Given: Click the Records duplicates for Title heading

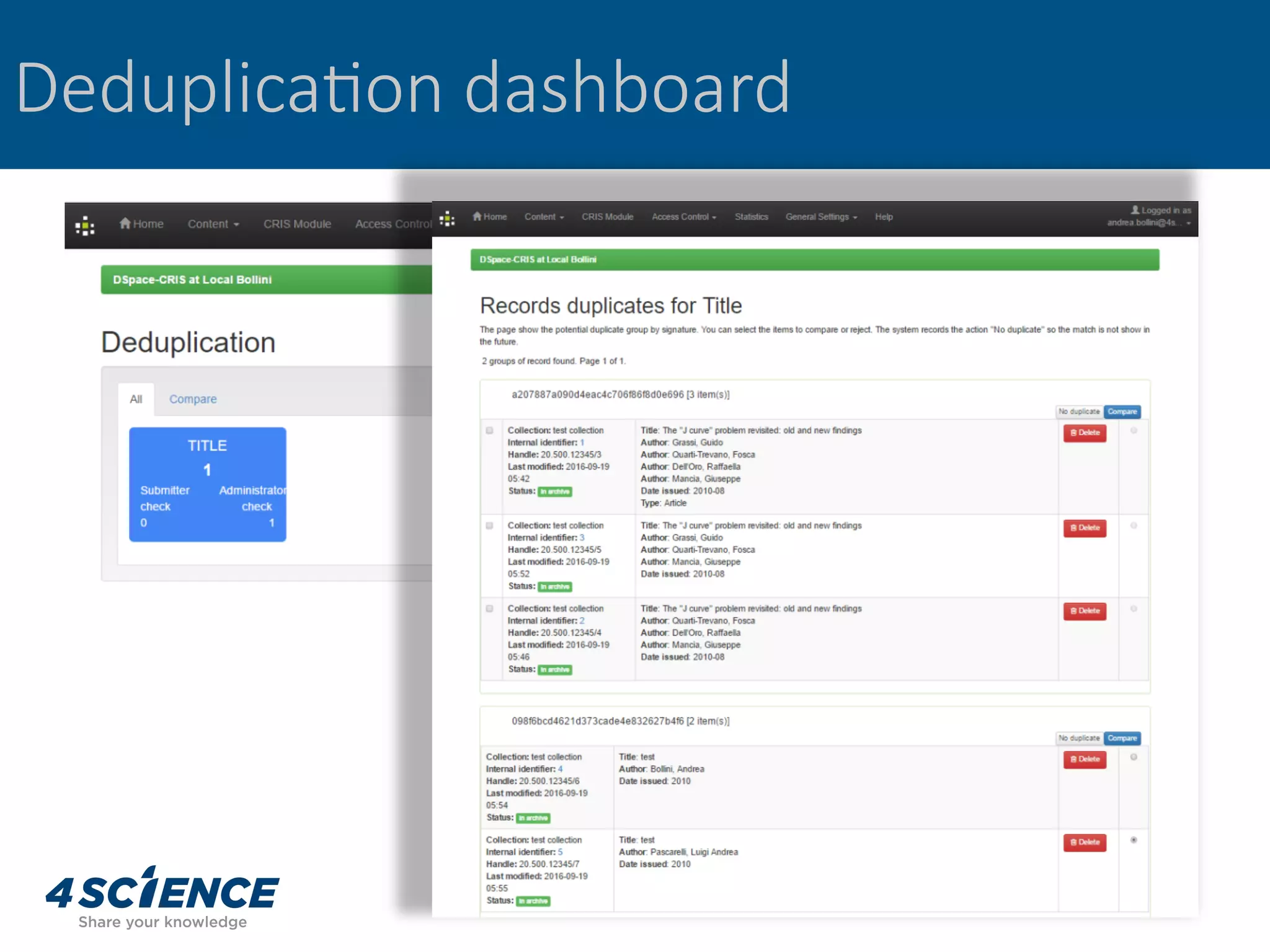Looking at the screenshot, I should coord(611,306).
